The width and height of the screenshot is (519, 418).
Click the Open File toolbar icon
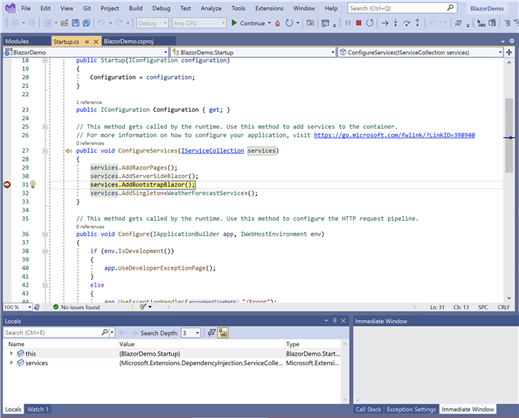click(x=64, y=23)
